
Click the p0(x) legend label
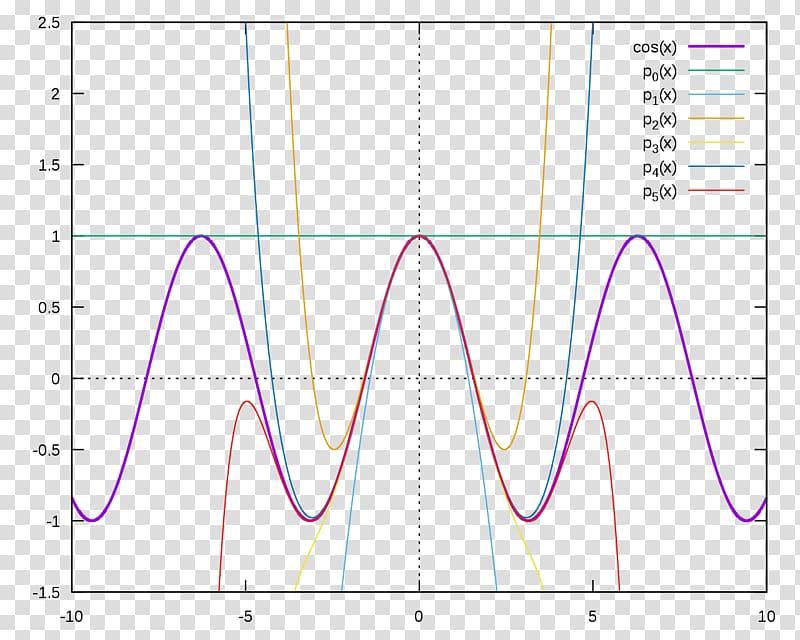tap(659, 72)
